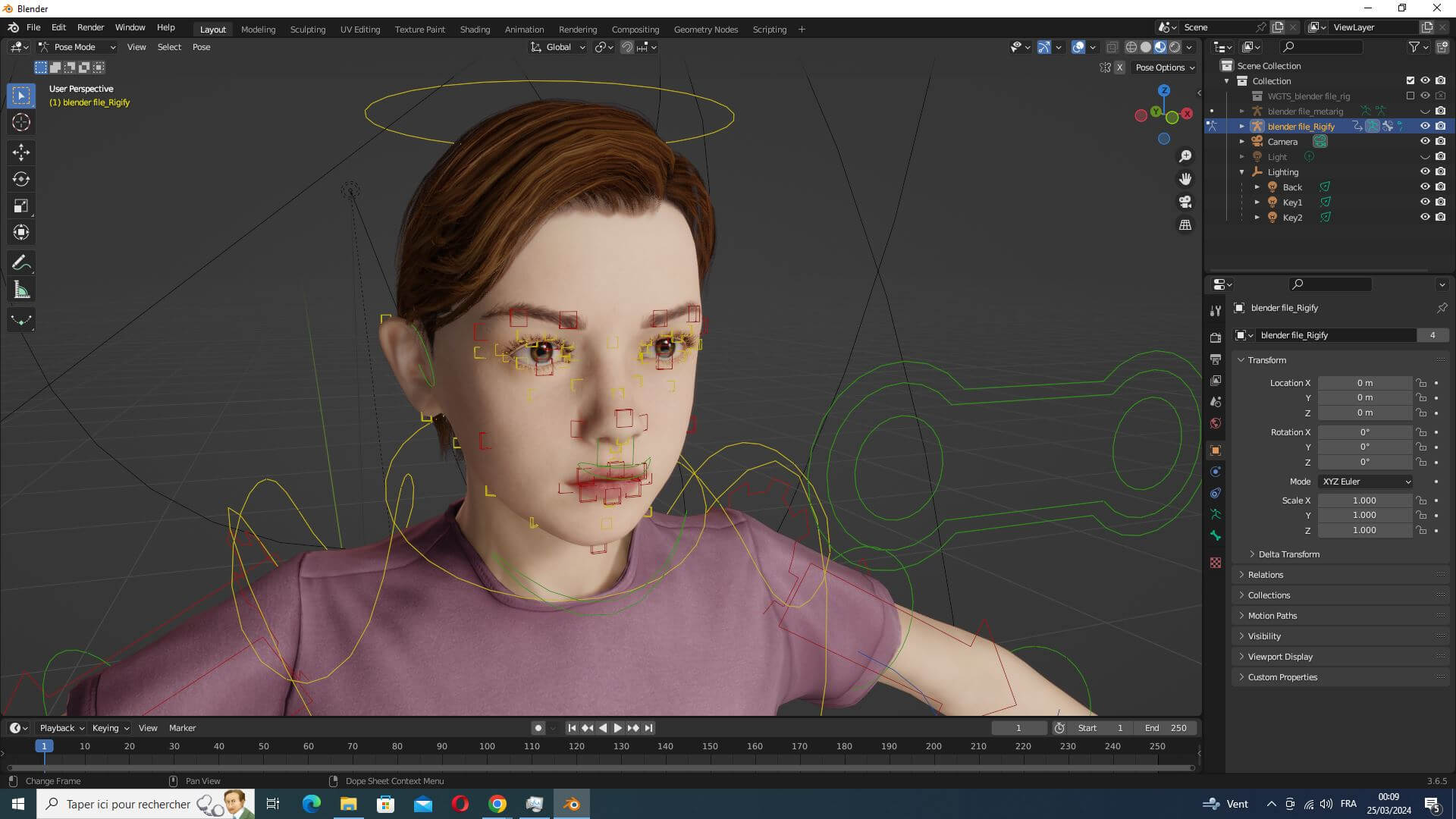This screenshot has height=819, width=1456.
Task: Select the Scale tool
Action: (x=21, y=206)
